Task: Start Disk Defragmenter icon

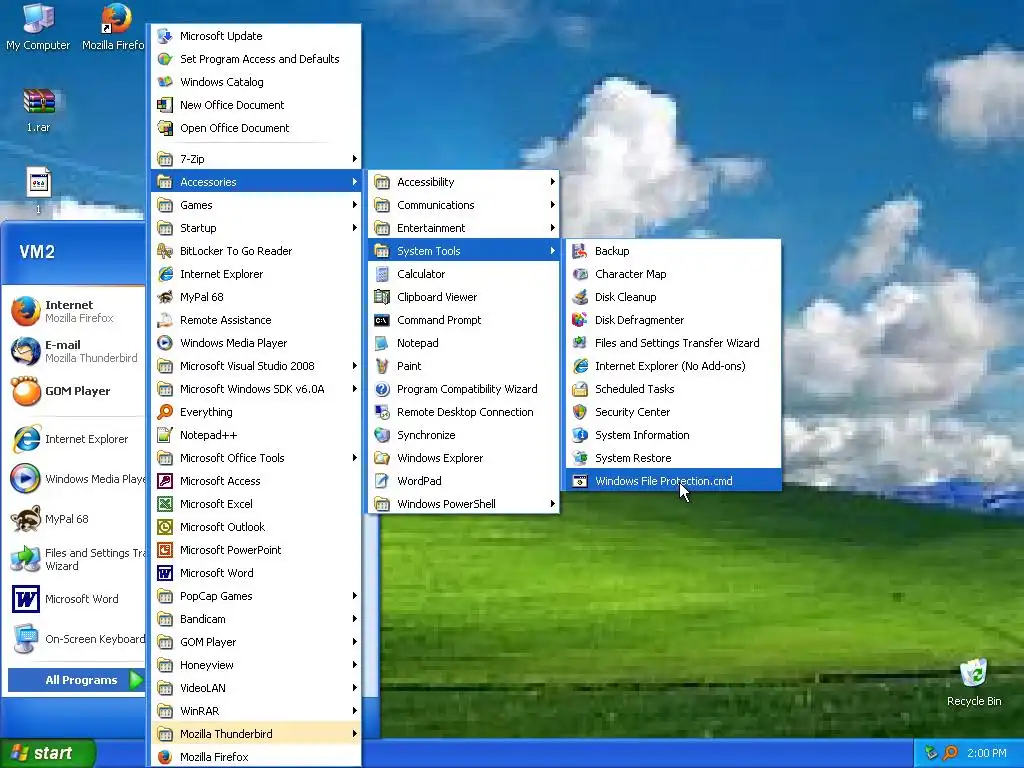Action: click(580, 319)
